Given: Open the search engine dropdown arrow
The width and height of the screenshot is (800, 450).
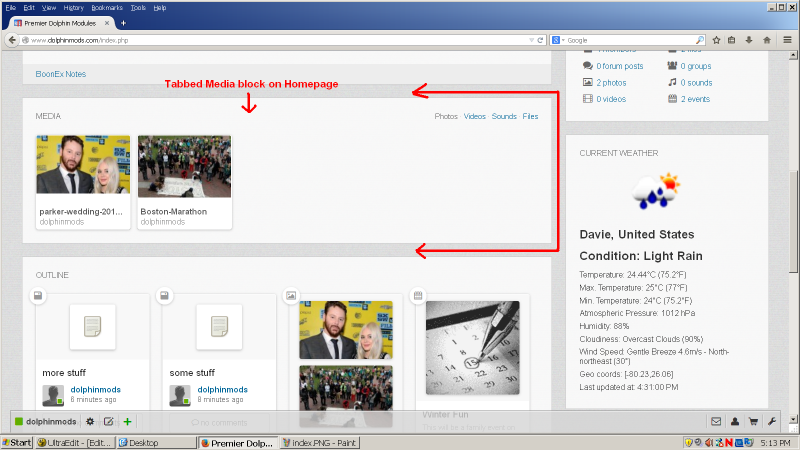Looking at the screenshot, I should [x=563, y=40].
